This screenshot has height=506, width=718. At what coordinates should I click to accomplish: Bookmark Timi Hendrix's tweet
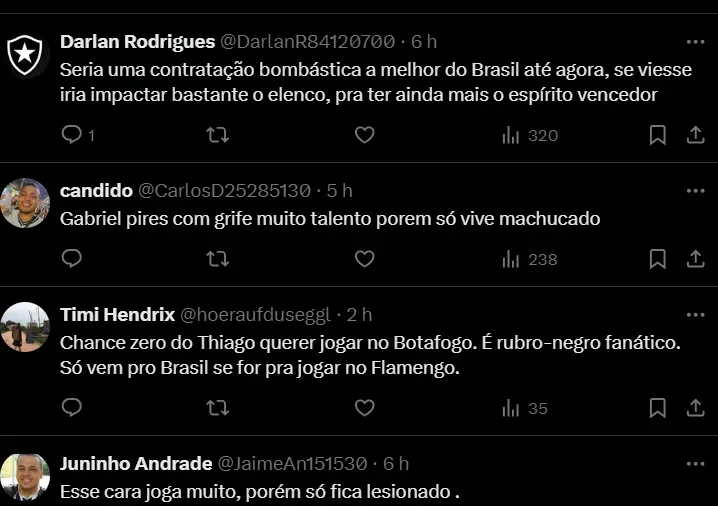(x=657, y=408)
